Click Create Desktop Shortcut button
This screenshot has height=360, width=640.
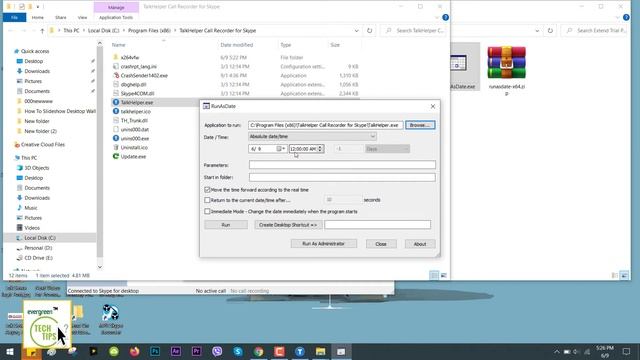click(288, 225)
